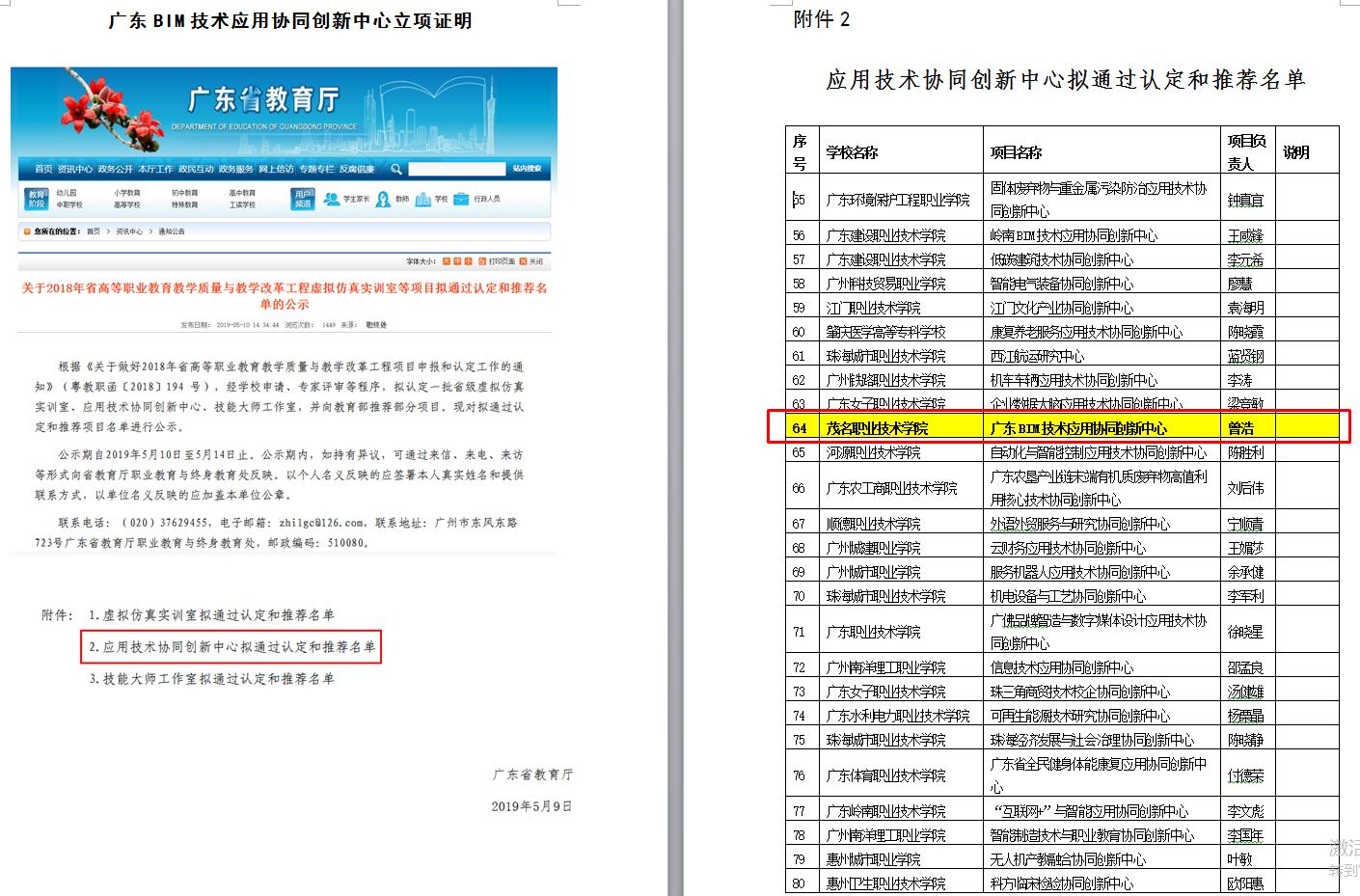This screenshot has height=896, width=1360.
Task: Click the 项目负责人 column header
Action: (x=1246, y=152)
